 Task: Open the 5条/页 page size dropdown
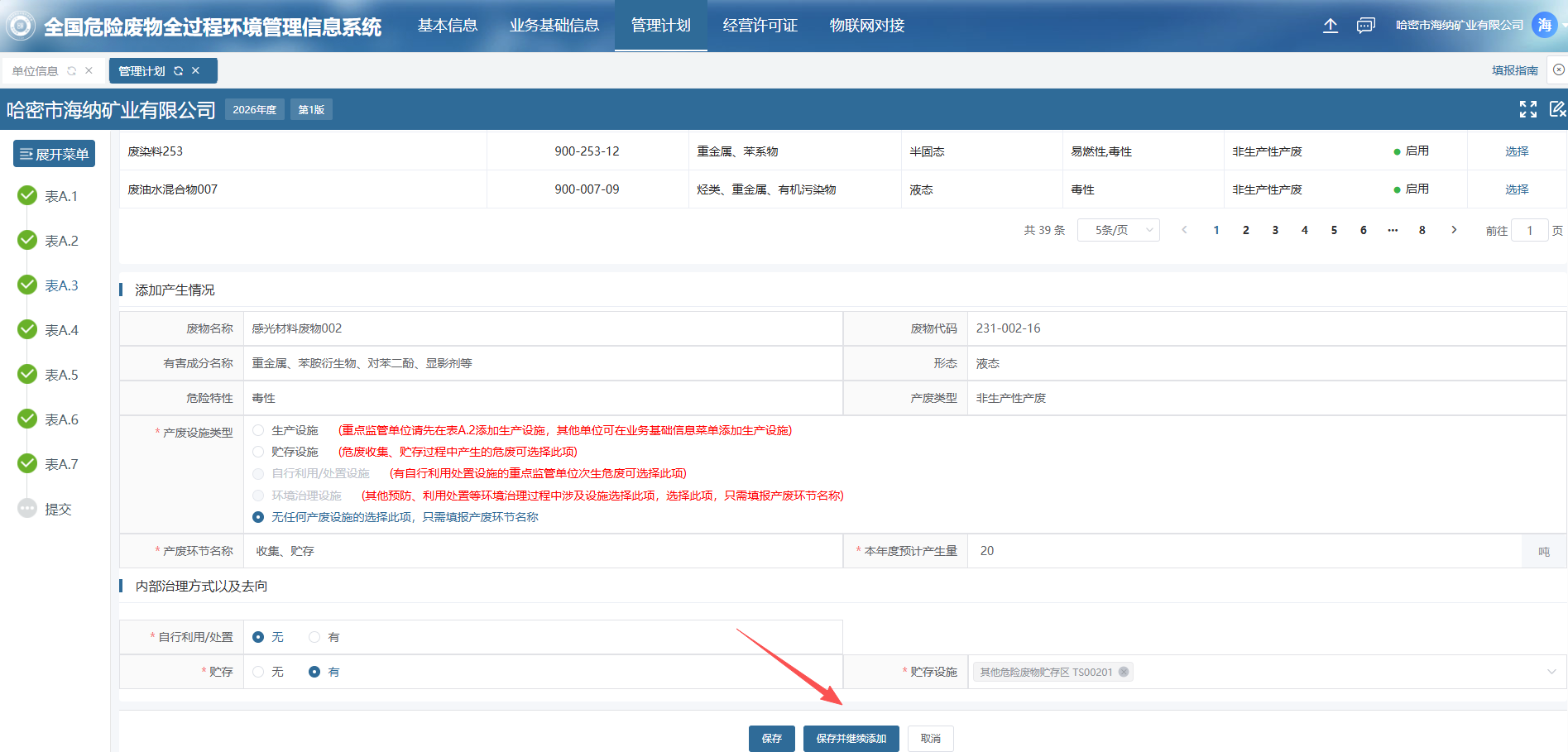pos(1118,230)
